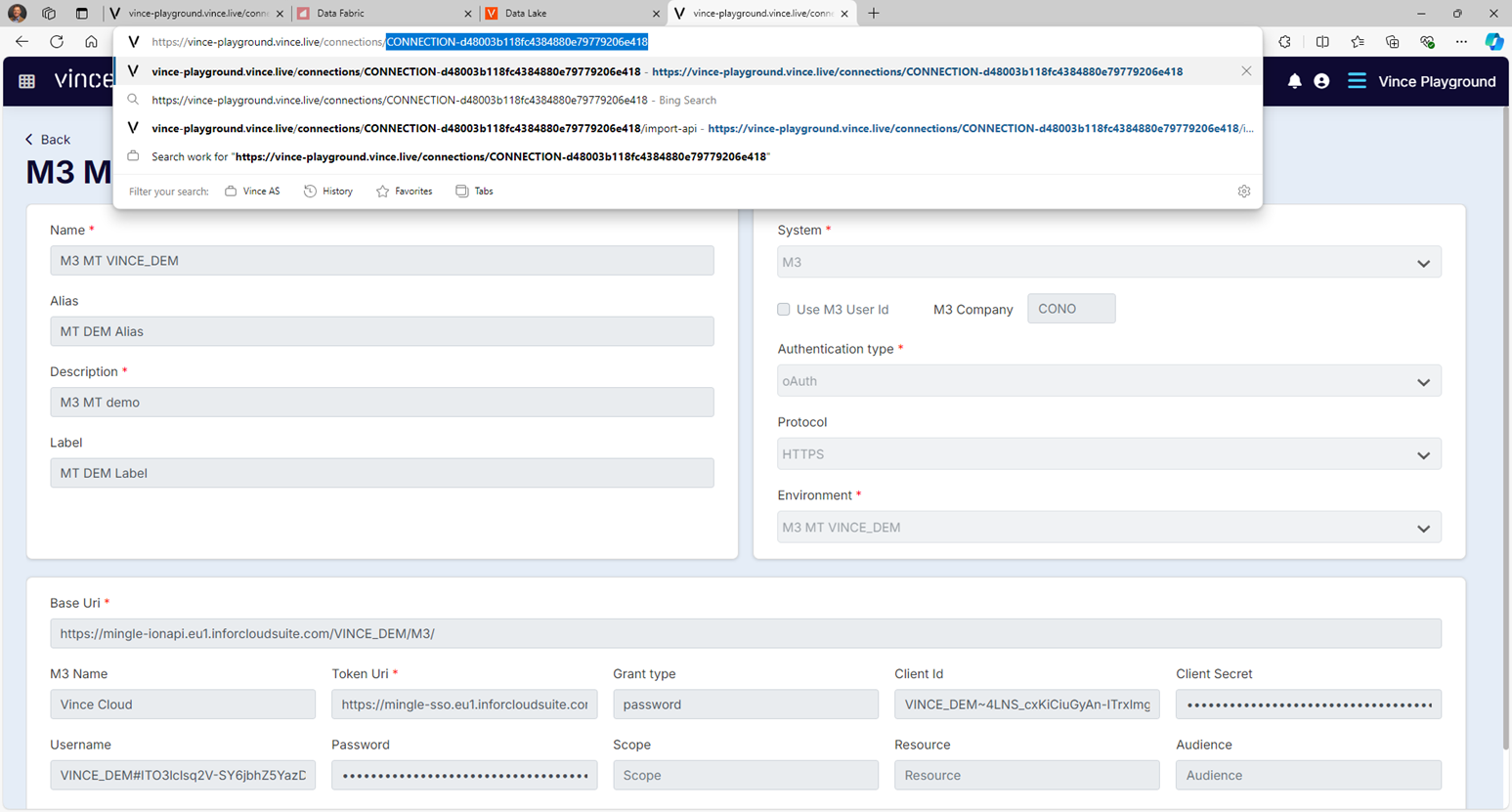The height and width of the screenshot is (812, 1512).
Task: Open Protocol dropdown showing HTTPS
Action: click(x=1109, y=454)
